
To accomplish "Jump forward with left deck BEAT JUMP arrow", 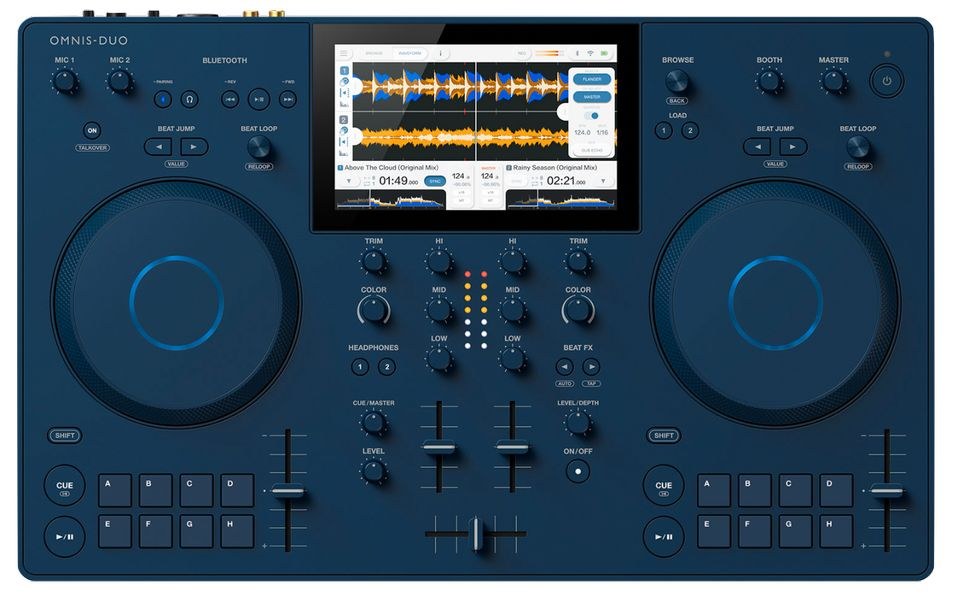I will 193,147.
